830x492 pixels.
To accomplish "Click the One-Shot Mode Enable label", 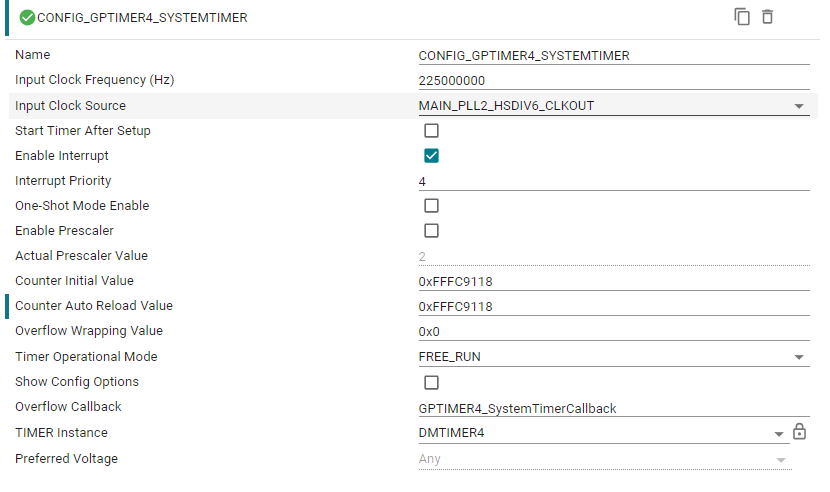I will click(82, 205).
